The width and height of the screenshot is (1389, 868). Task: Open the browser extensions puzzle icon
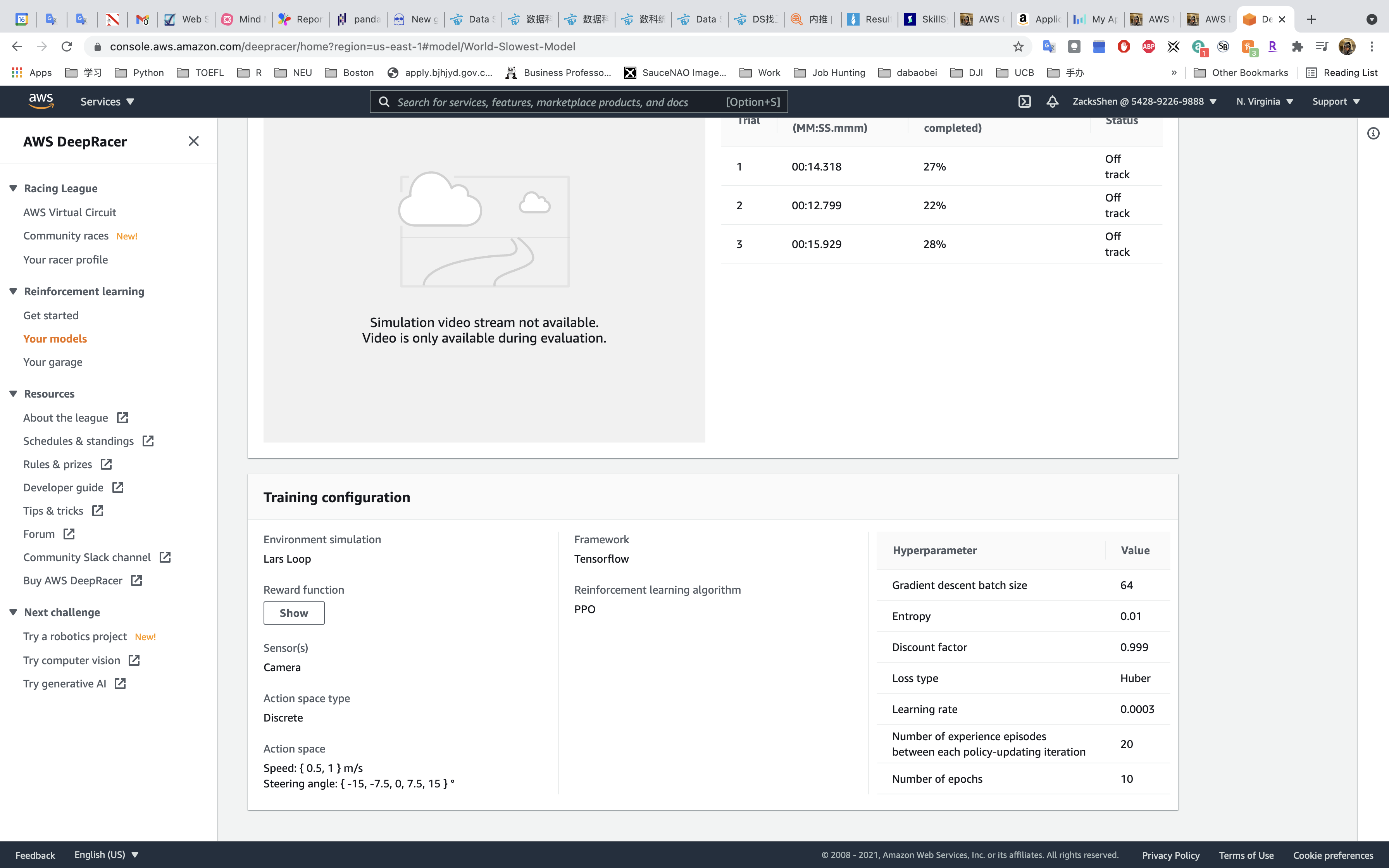(x=1297, y=46)
